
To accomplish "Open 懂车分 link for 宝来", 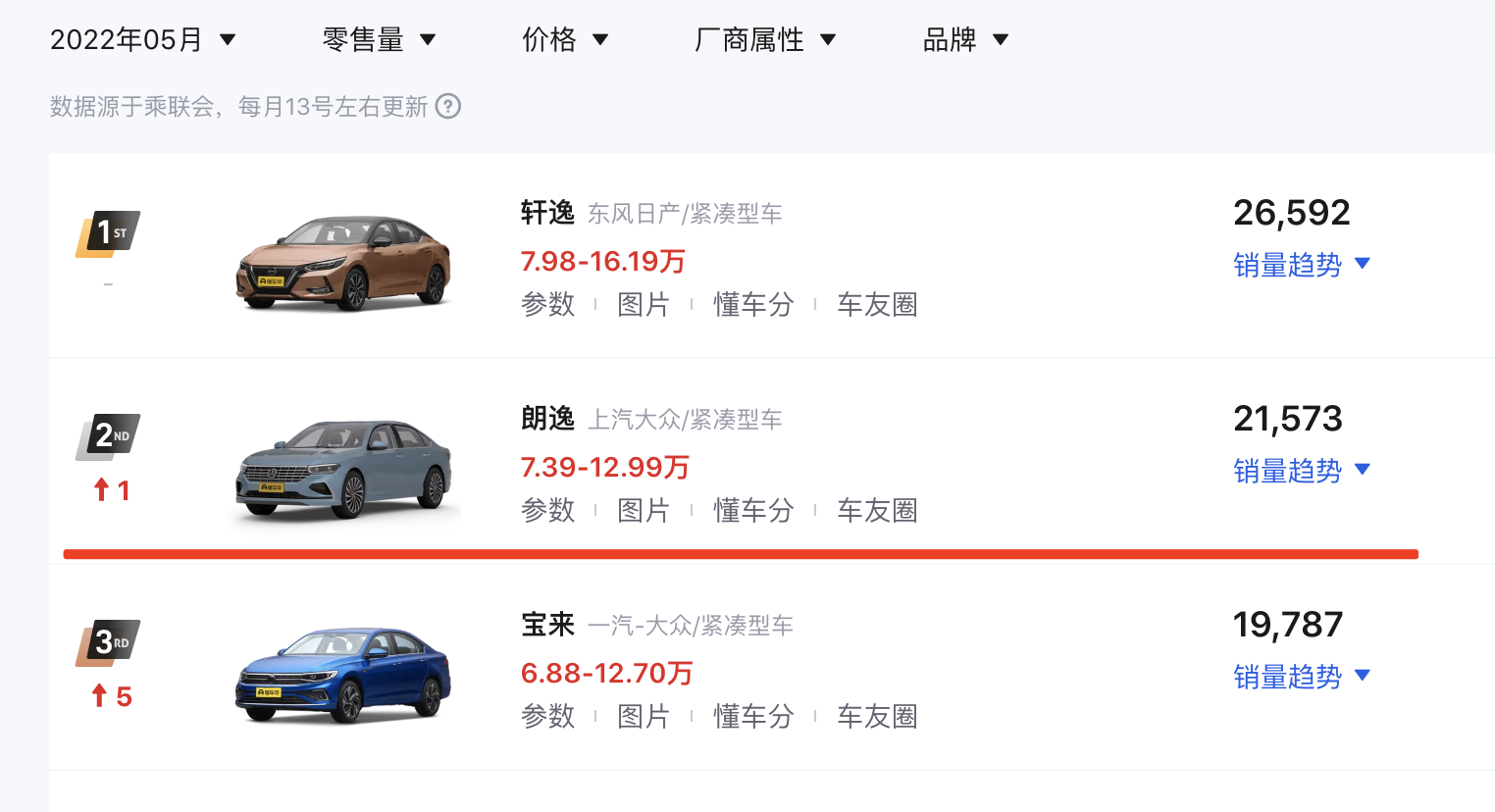I will [753, 717].
